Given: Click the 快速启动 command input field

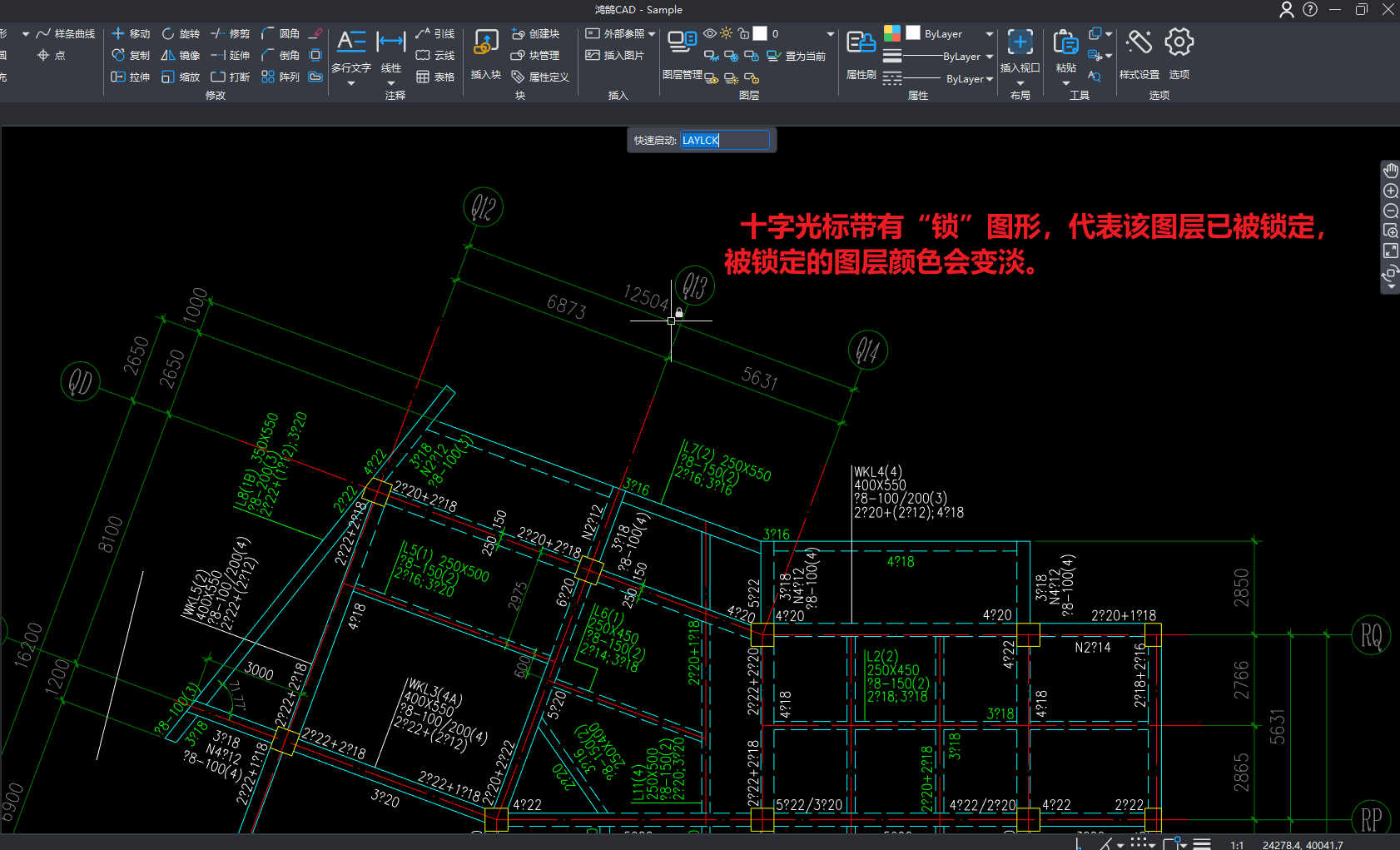Looking at the screenshot, I should [724, 141].
